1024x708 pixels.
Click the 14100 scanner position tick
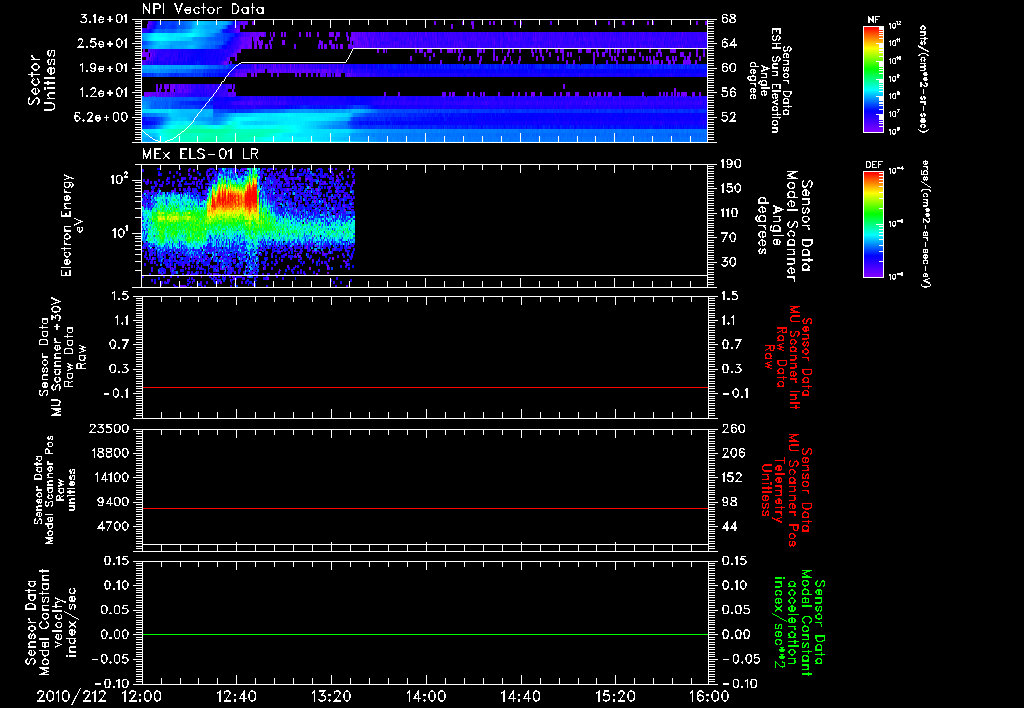(110, 477)
